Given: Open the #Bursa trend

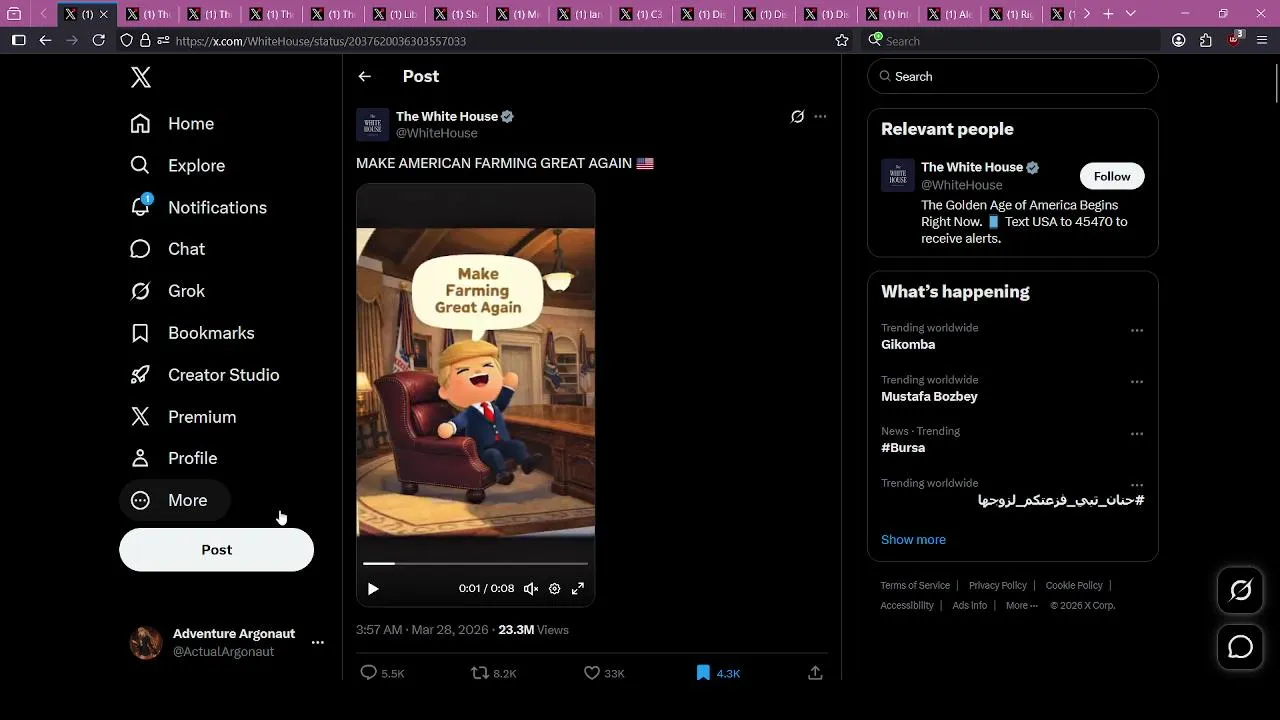Looking at the screenshot, I should 903,448.
